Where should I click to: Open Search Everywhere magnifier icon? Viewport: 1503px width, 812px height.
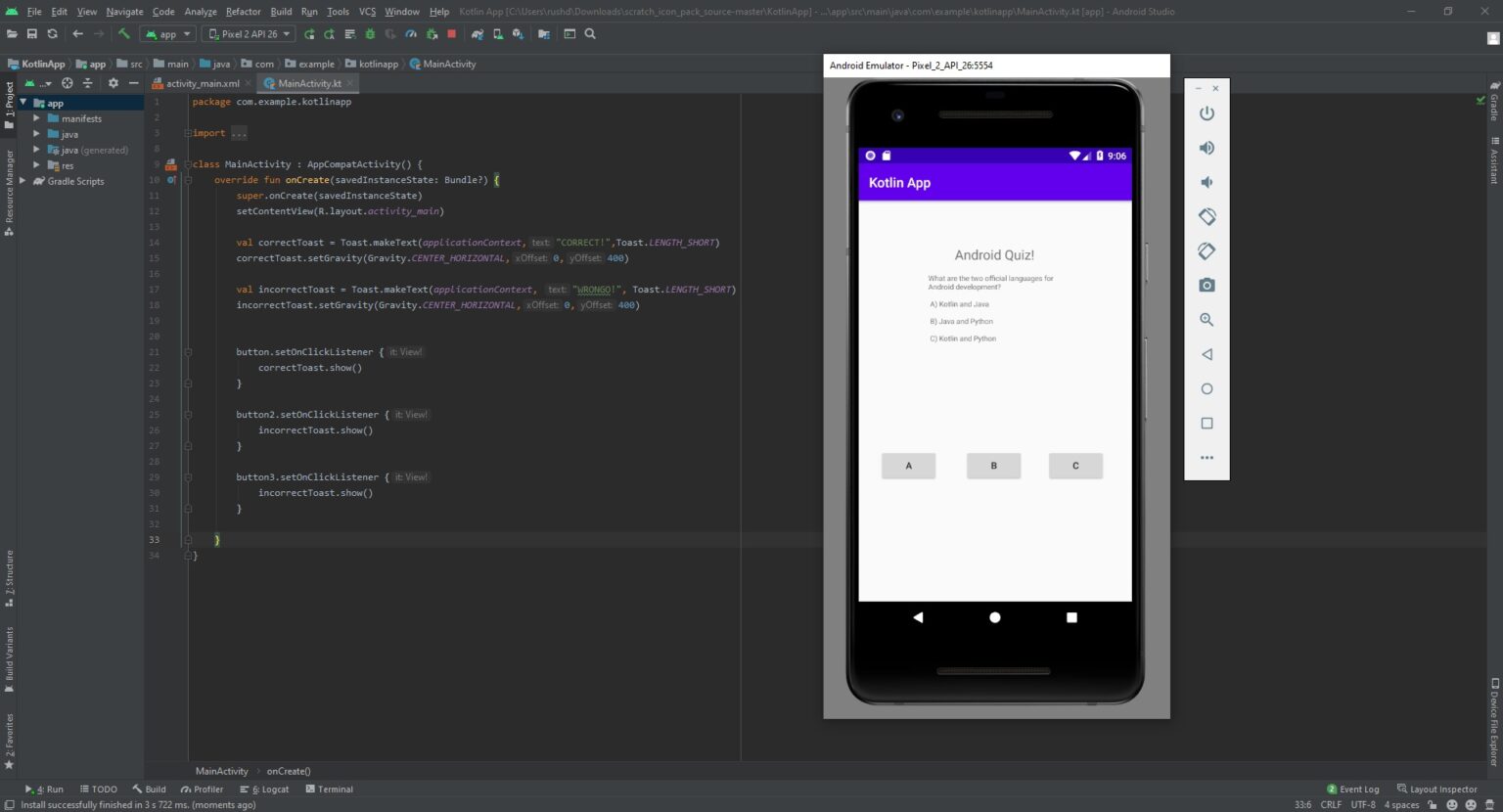click(590, 34)
